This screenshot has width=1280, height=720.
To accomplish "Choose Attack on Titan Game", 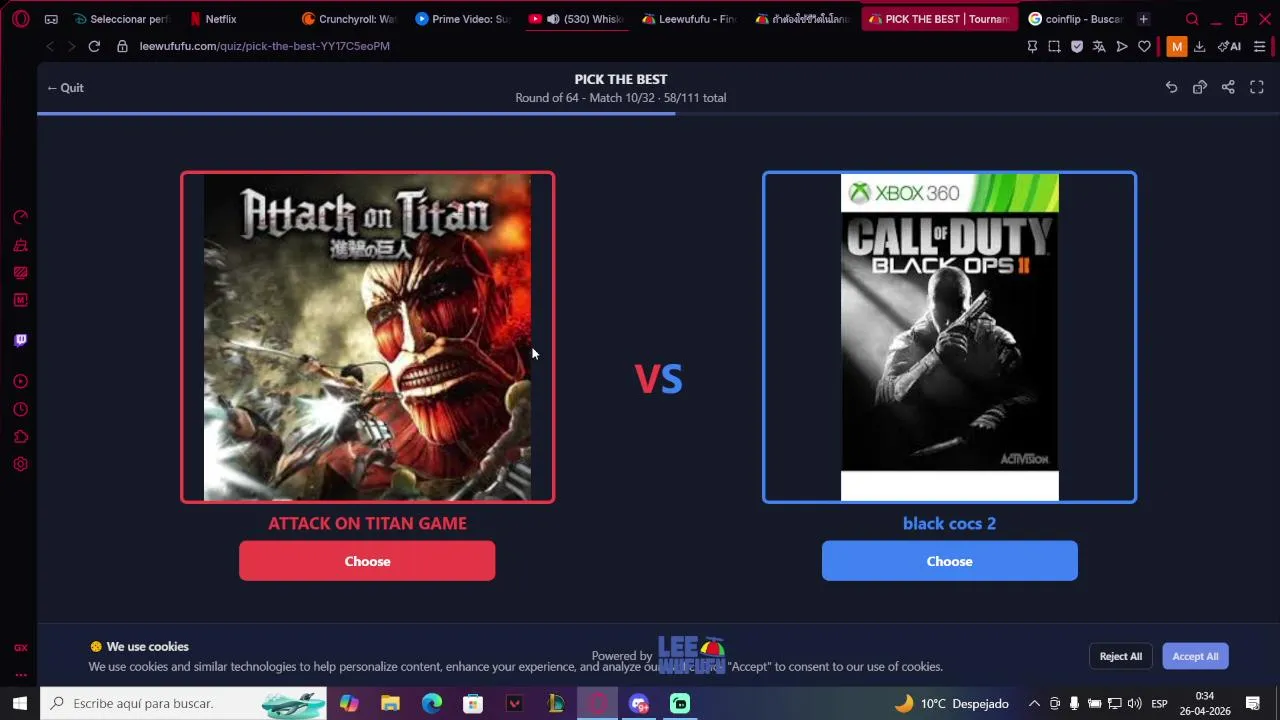I will 367,561.
